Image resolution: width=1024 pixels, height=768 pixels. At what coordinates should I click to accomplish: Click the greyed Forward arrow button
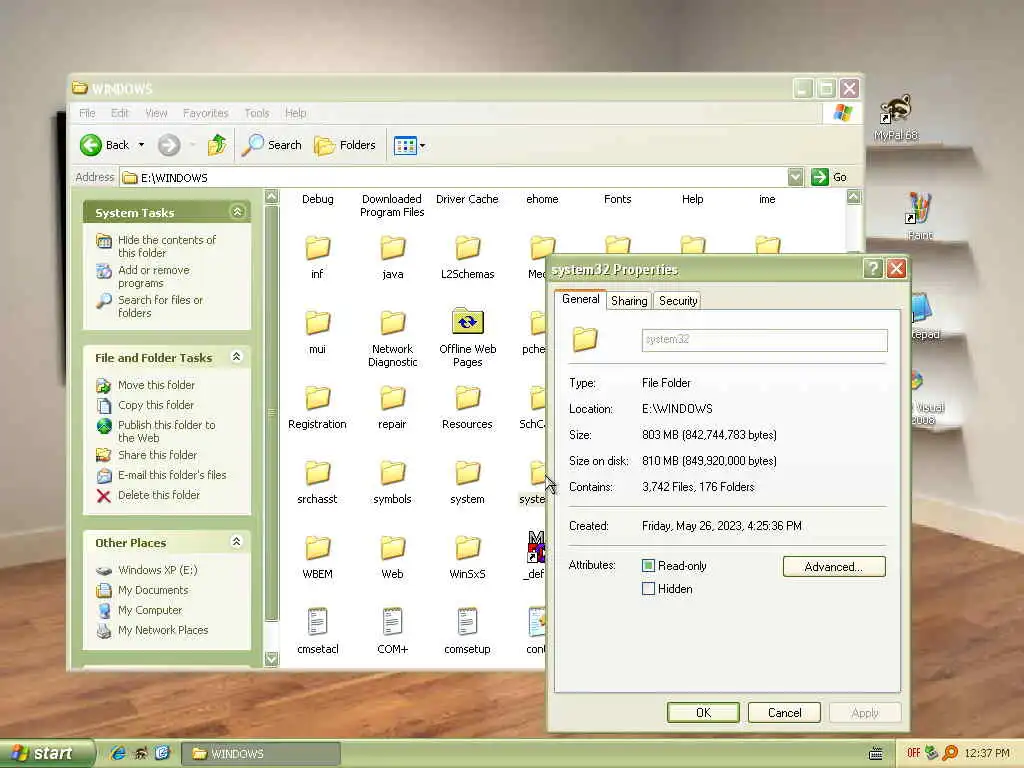[169, 145]
